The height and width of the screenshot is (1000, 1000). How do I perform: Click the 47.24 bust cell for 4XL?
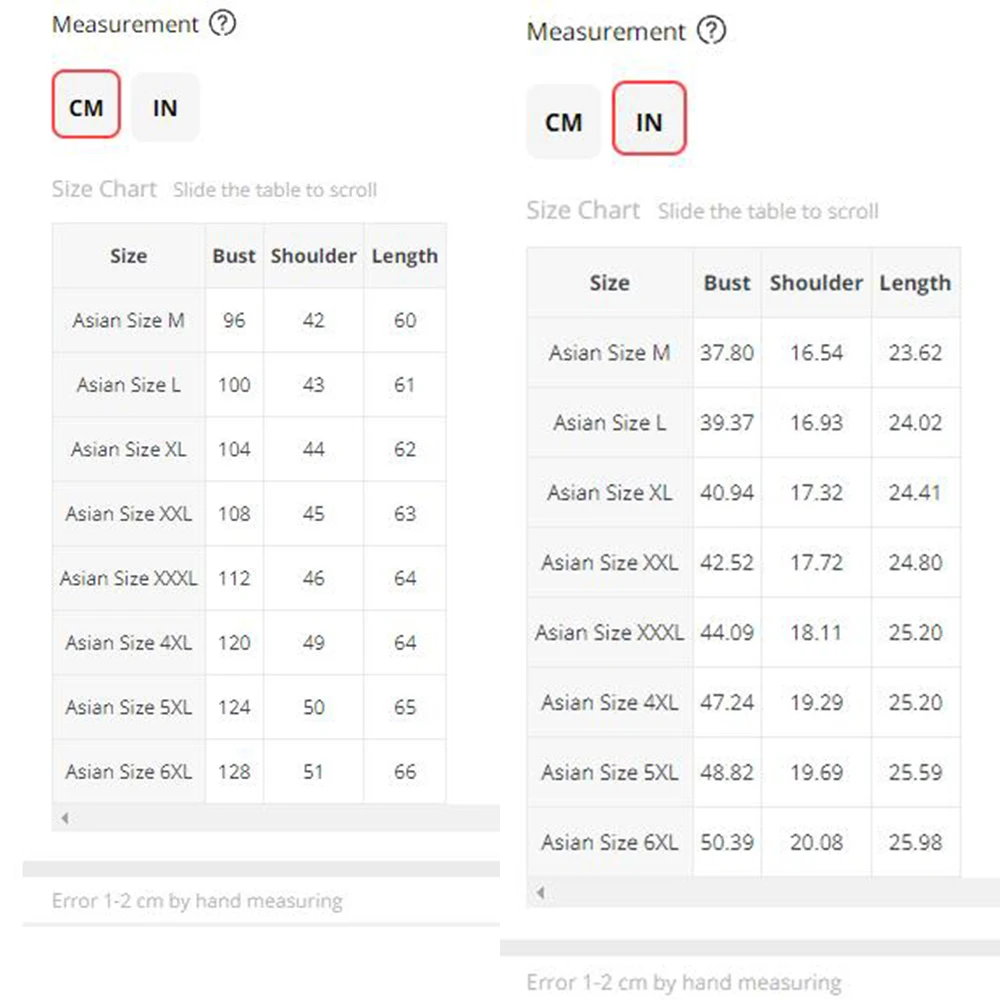tap(727, 702)
